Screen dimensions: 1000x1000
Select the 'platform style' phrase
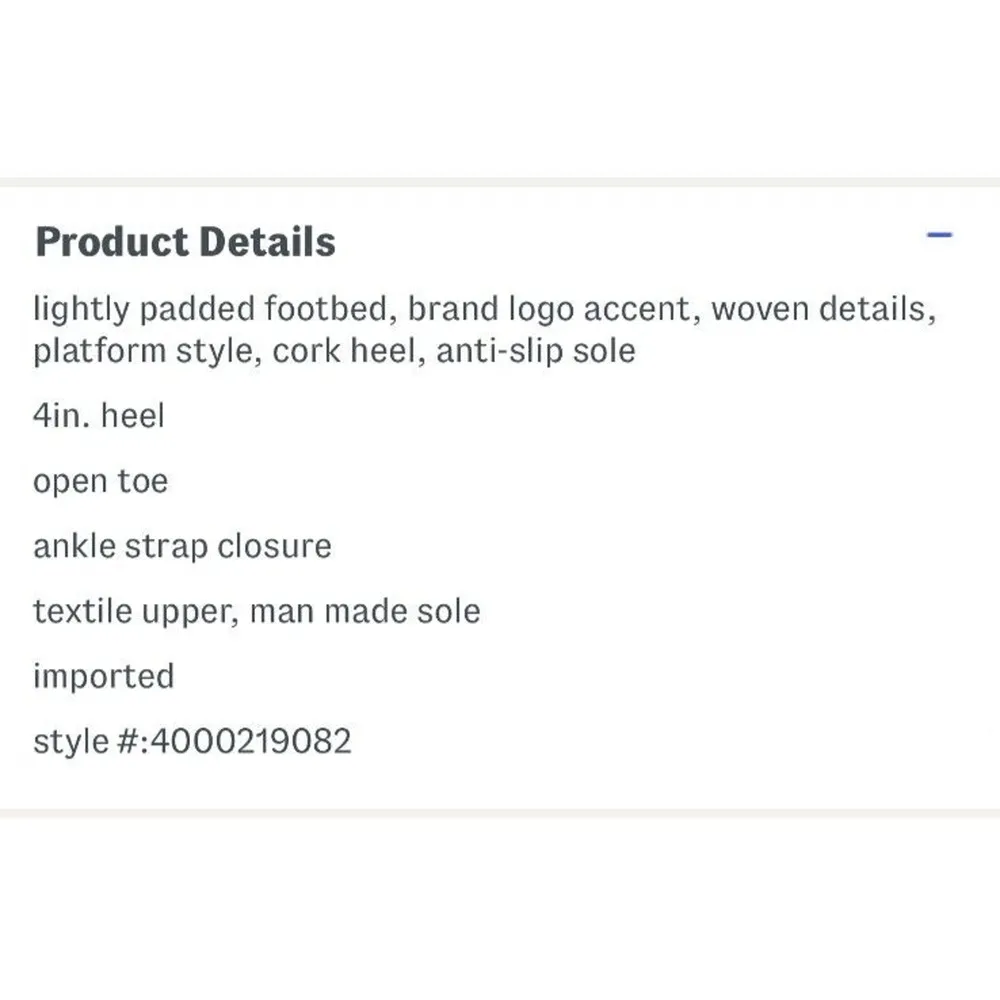[142, 352]
